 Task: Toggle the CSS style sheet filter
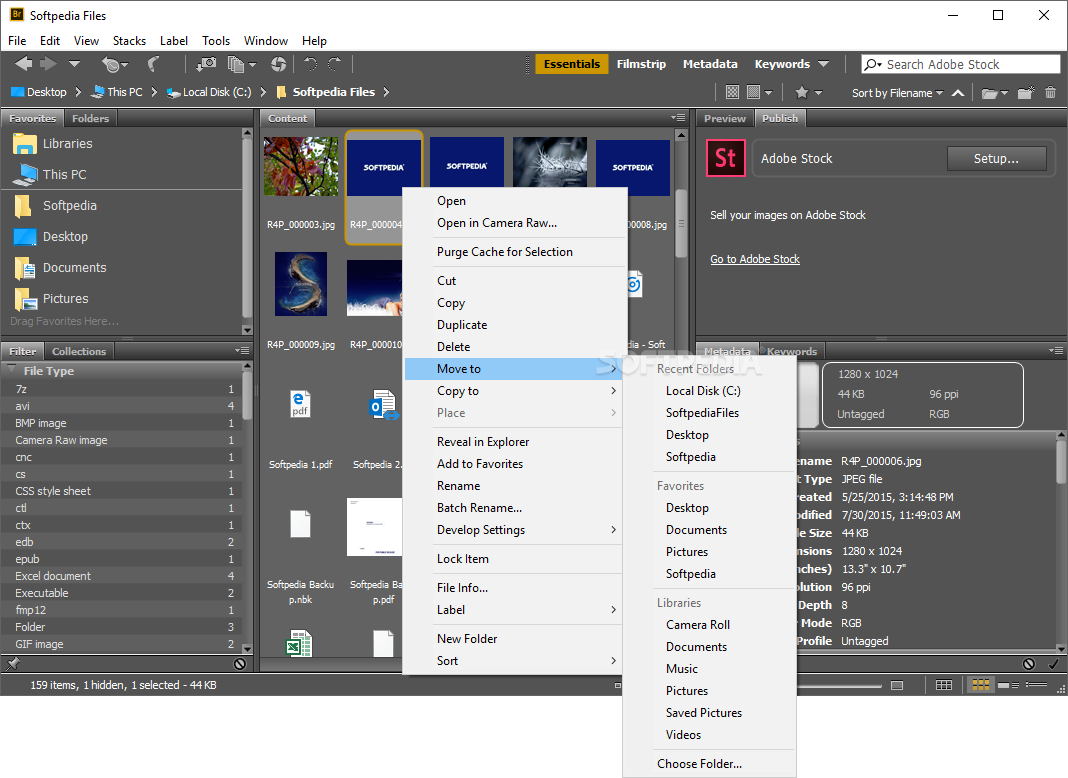tap(121, 491)
